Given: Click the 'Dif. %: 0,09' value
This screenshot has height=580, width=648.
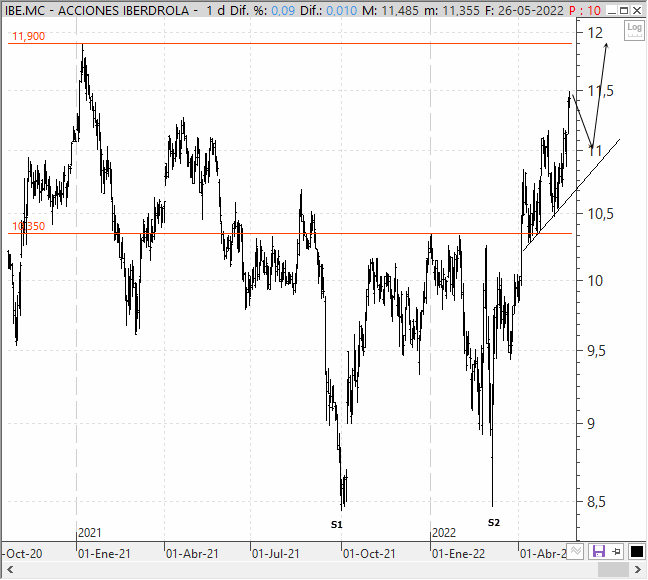Looking at the screenshot, I should 262,10.
